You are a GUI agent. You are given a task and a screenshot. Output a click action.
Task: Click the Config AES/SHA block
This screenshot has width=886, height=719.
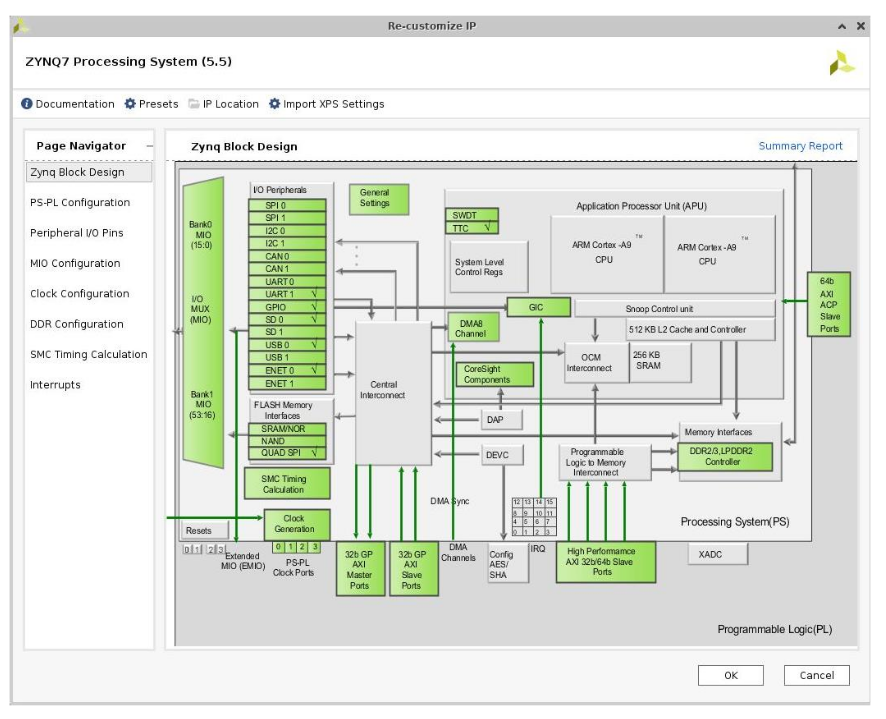click(509, 564)
